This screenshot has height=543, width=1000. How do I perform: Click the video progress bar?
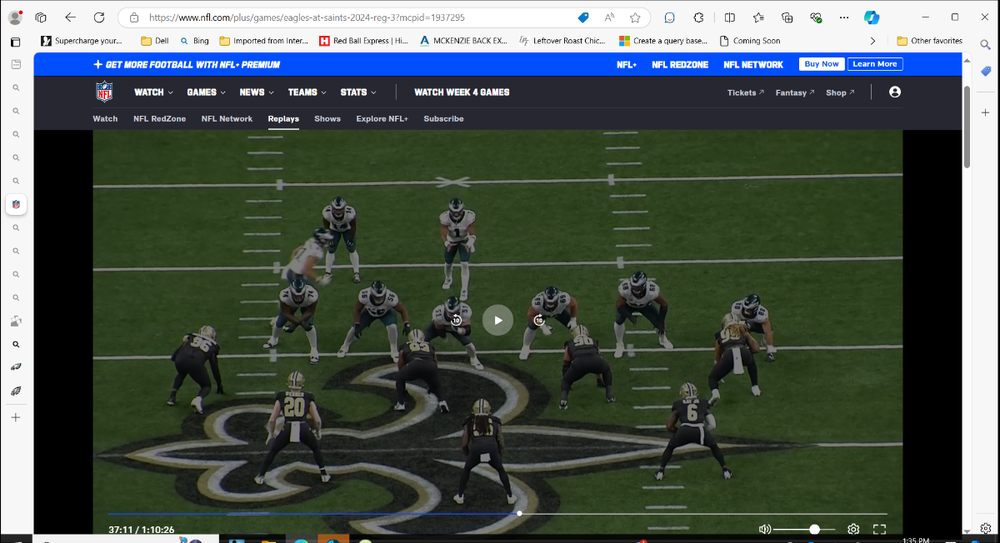pyautogui.click(x=400, y=514)
